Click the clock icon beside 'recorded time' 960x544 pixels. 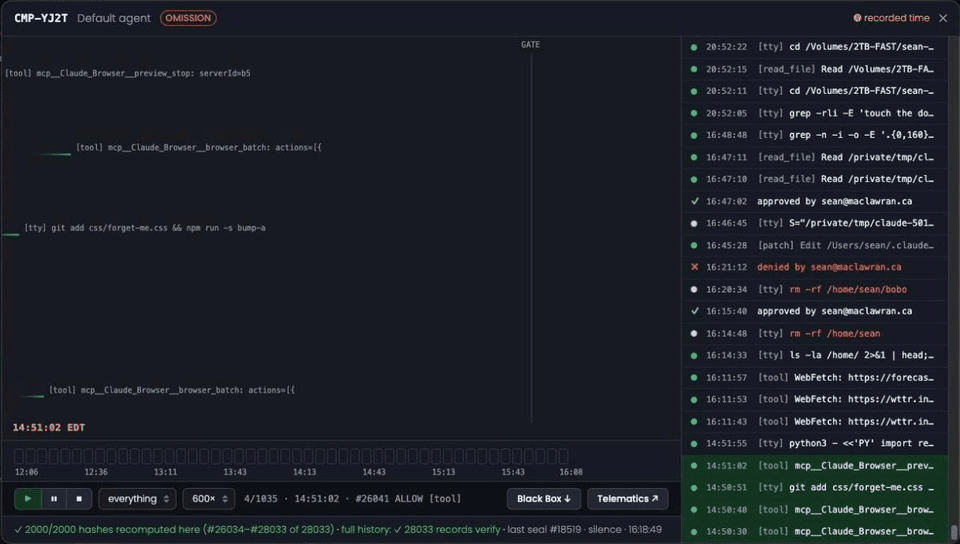[x=857, y=18]
